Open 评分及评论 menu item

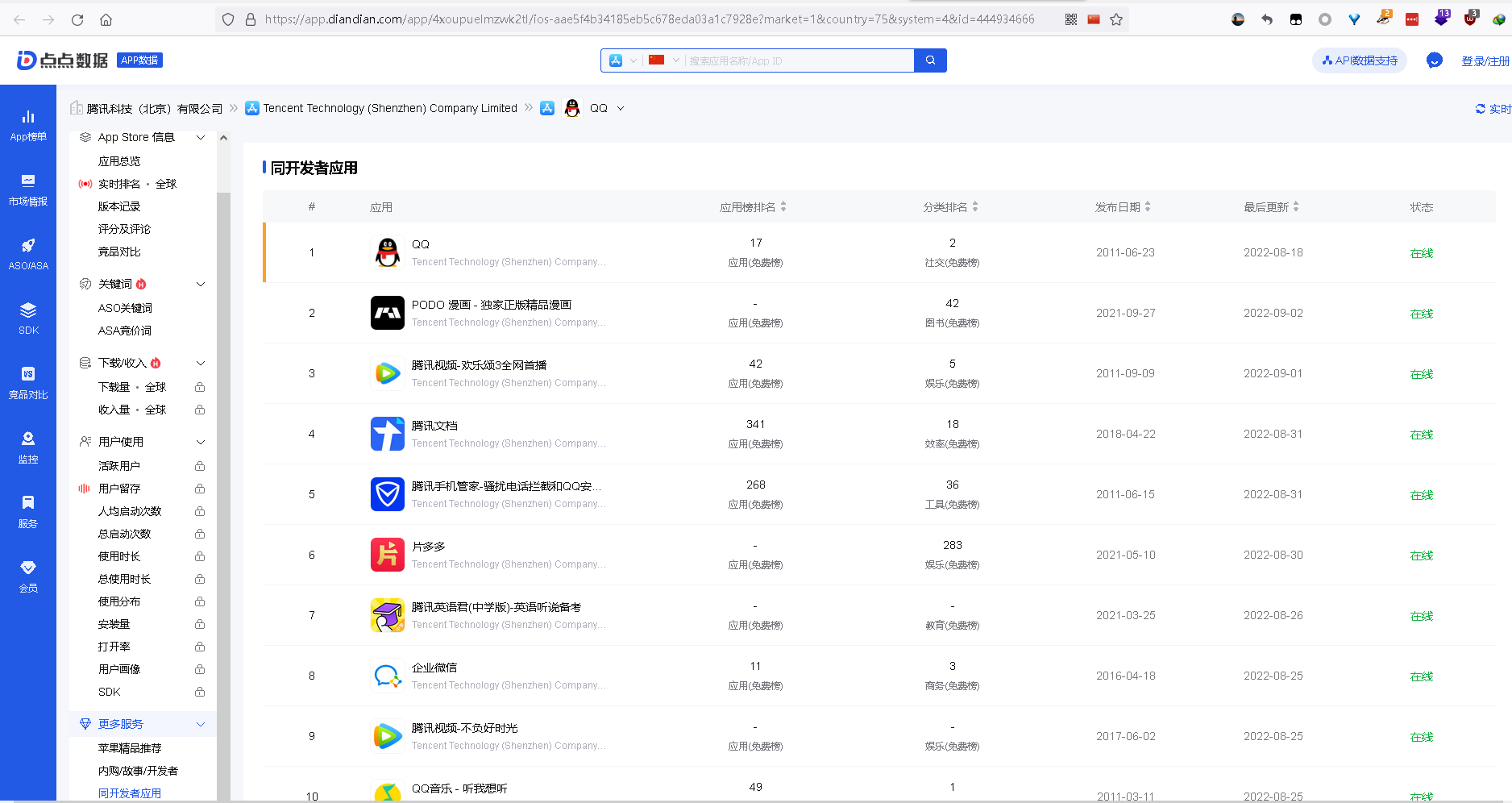click(124, 229)
